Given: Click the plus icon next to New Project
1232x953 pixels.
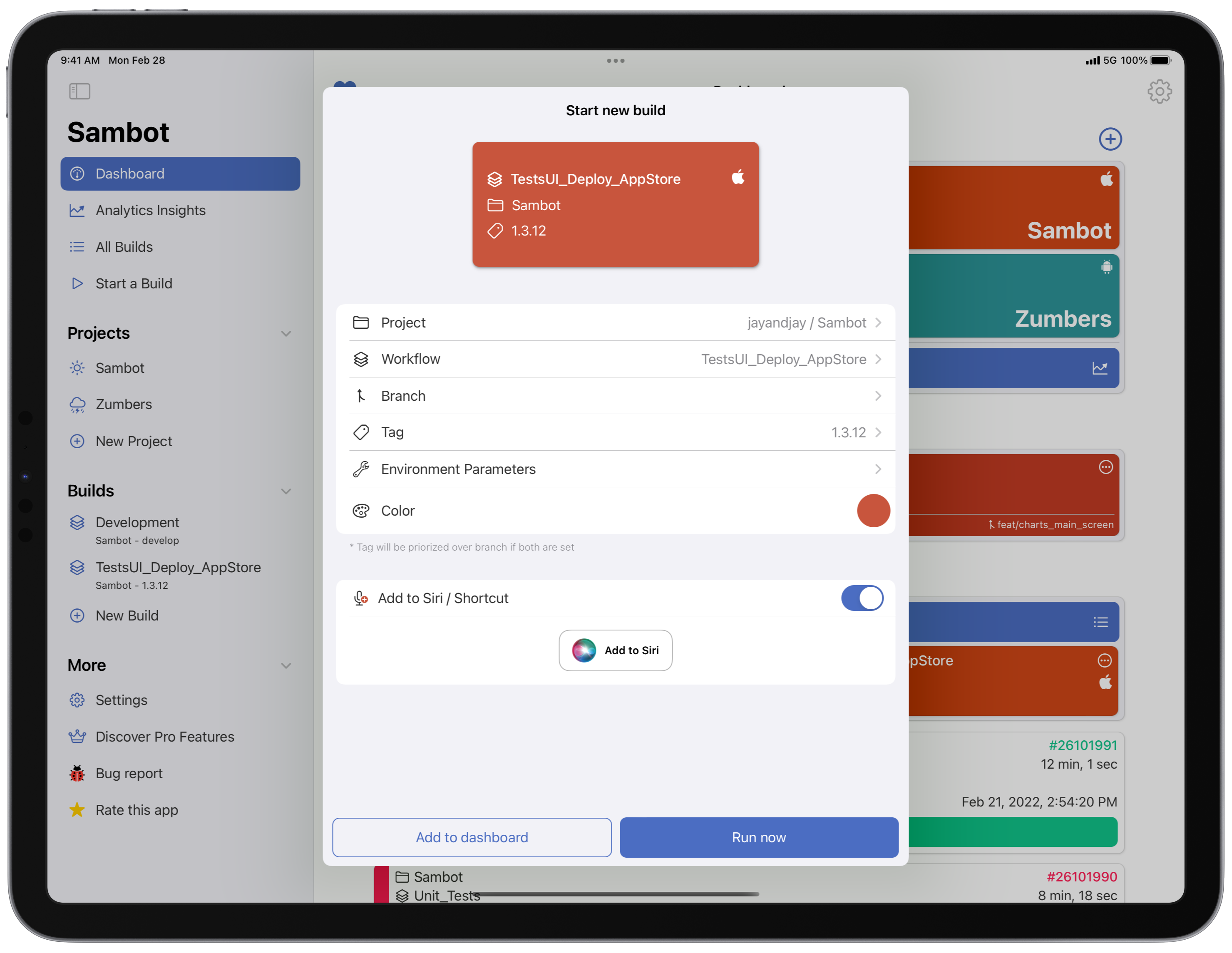Looking at the screenshot, I should pyautogui.click(x=77, y=441).
